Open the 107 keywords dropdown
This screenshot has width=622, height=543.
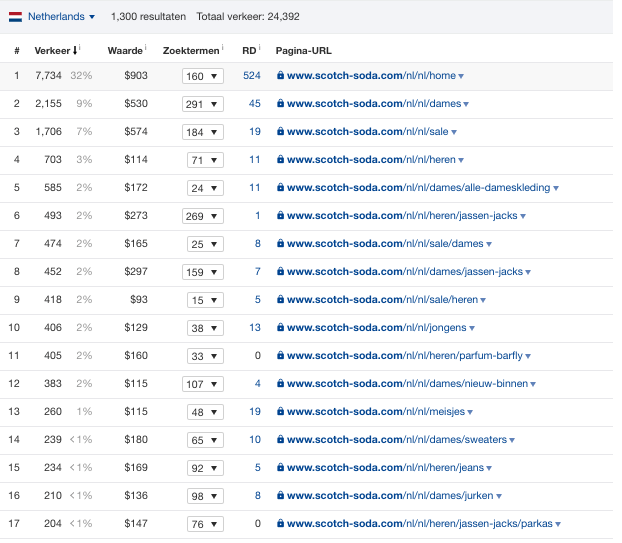[x=203, y=384]
